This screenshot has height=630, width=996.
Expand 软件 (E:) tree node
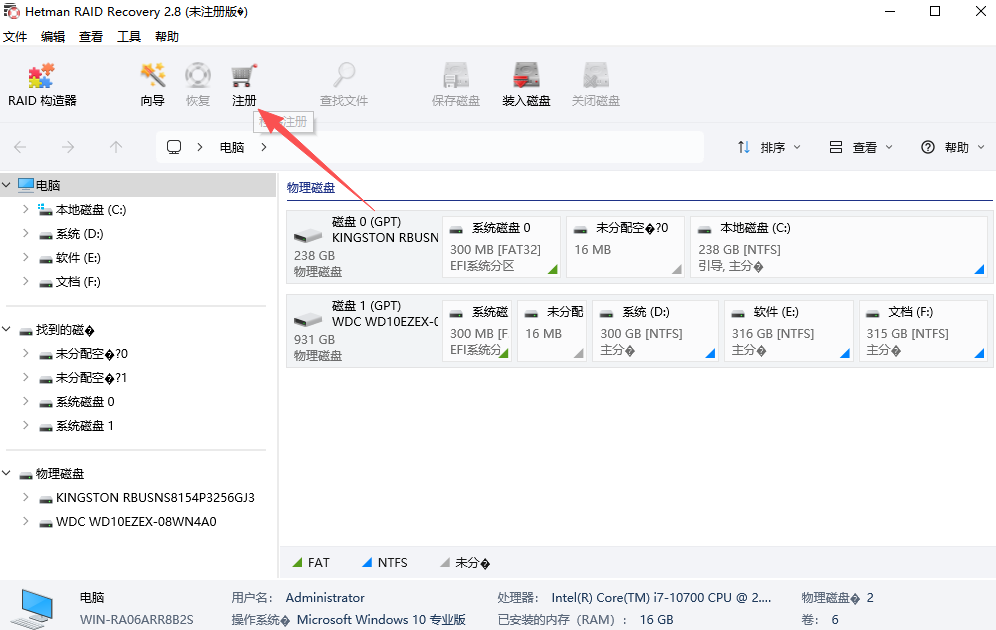tap(25, 257)
